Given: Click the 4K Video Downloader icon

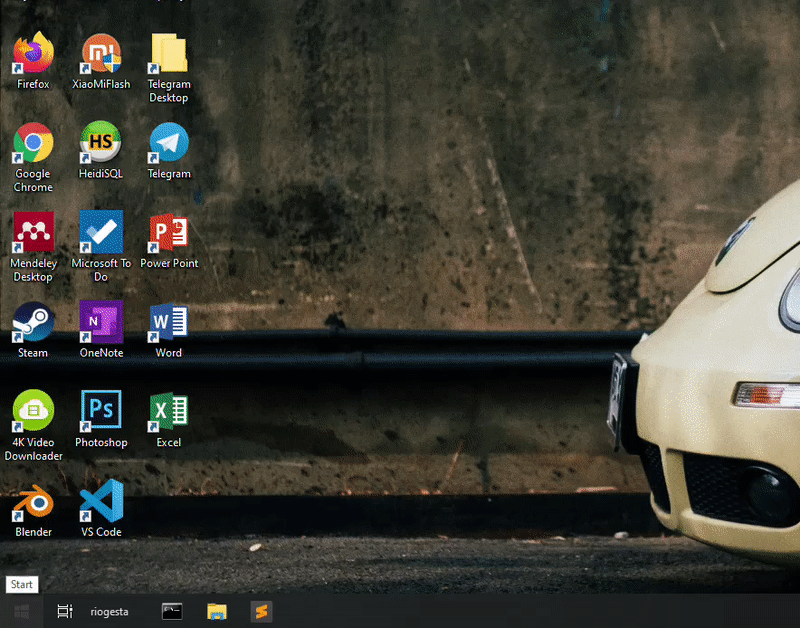Looking at the screenshot, I should coord(33,411).
